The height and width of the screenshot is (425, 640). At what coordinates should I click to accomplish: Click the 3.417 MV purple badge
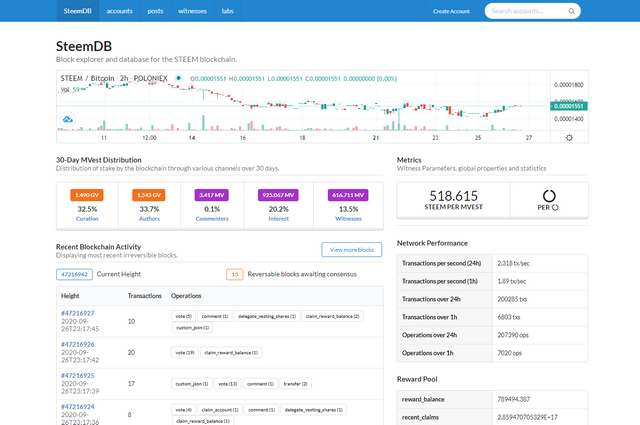(211, 195)
